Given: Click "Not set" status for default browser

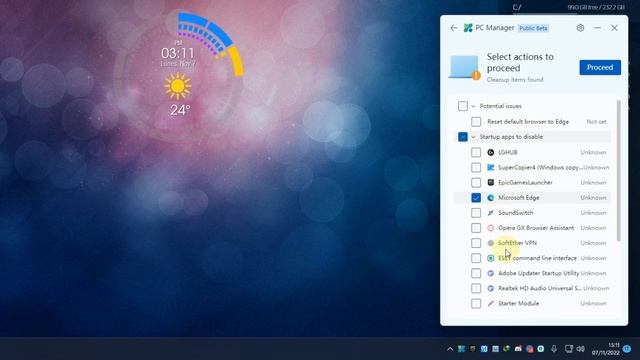Looking at the screenshot, I should 596,122.
